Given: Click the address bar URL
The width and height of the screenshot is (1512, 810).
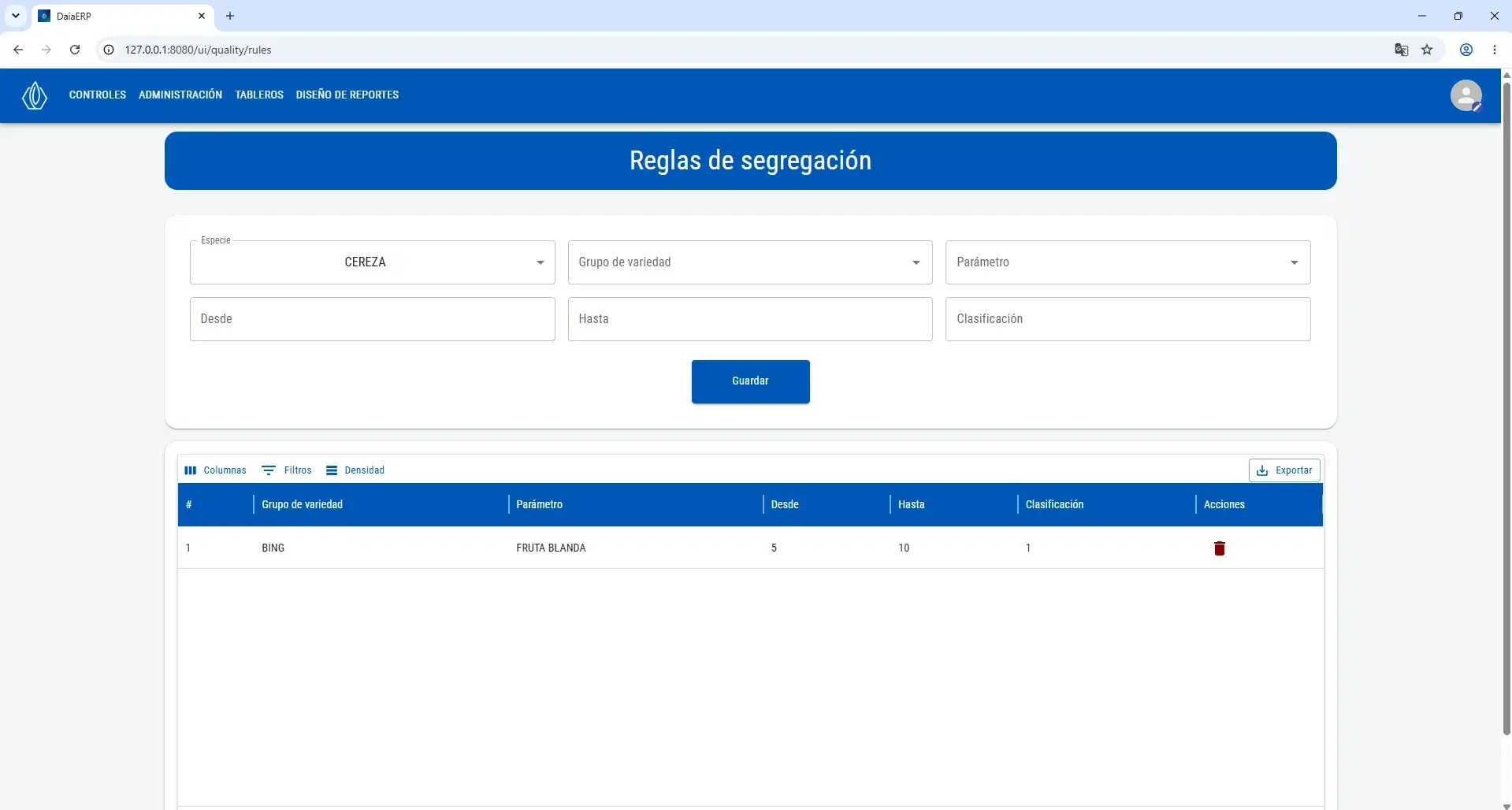Looking at the screenshot, I should click(x=198, y=50).
